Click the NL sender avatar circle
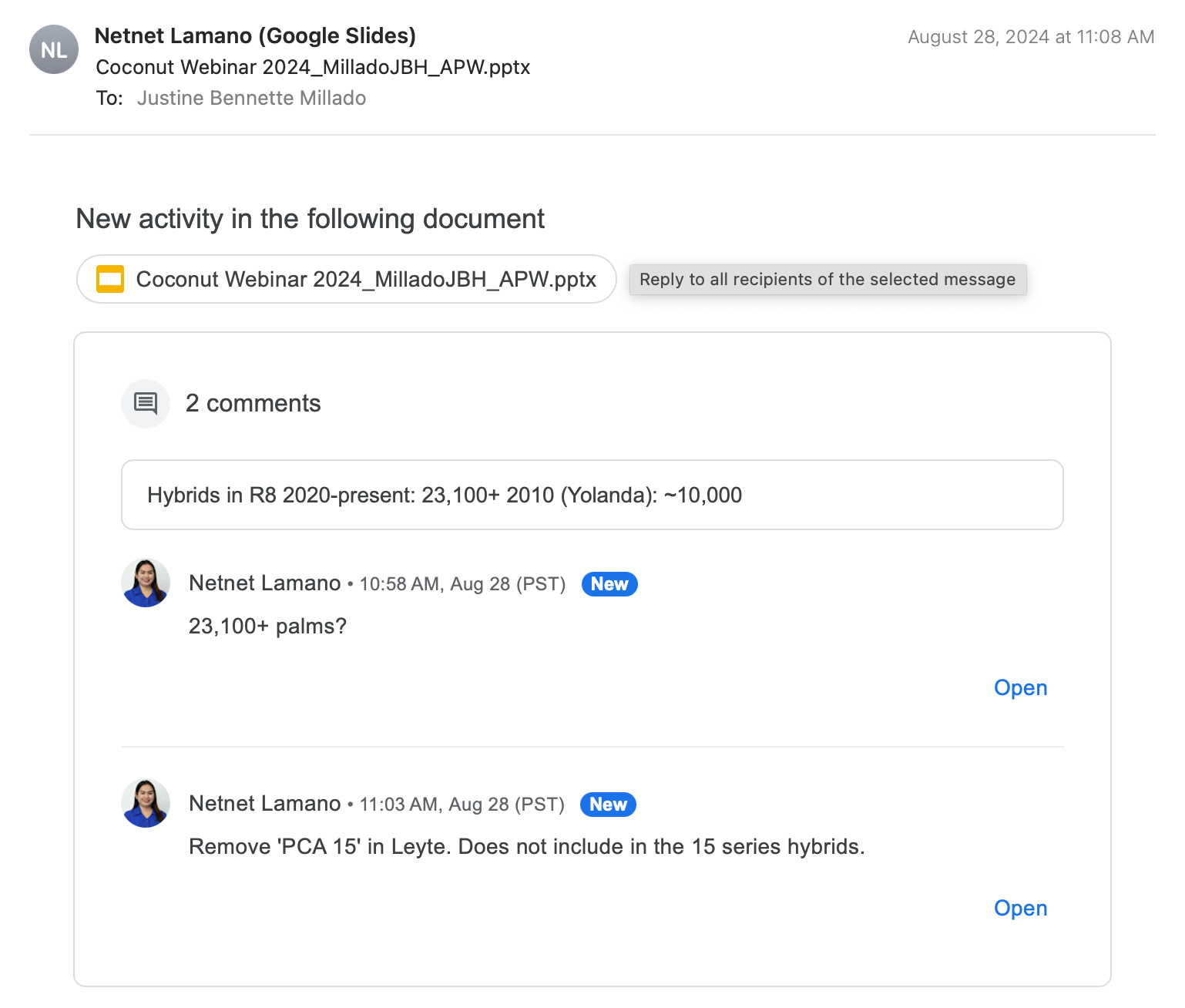The height and width of the screenshot is (1008, 1185). coord(54,50)
